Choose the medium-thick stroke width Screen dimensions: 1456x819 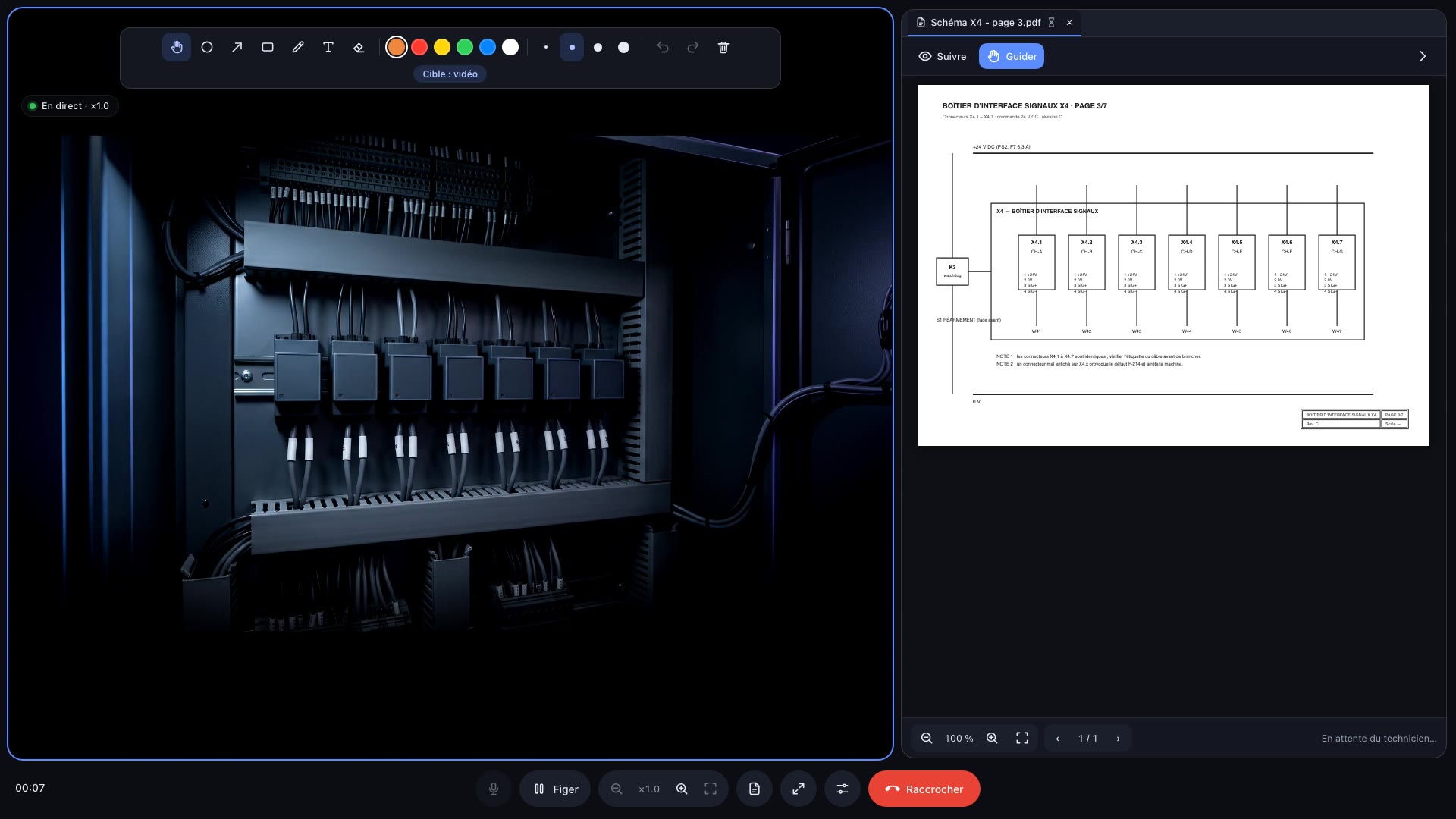click(x=598, y=47)
